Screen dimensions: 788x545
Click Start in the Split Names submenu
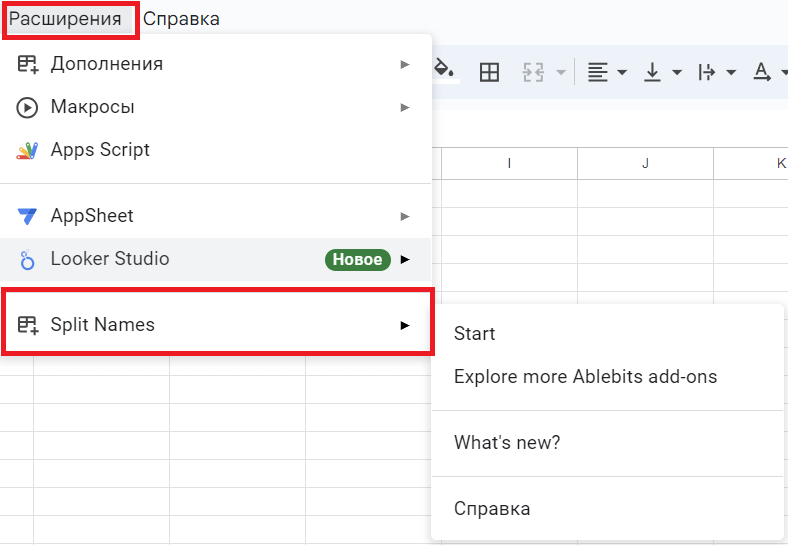pyautogui.click(x=475, y=334)
